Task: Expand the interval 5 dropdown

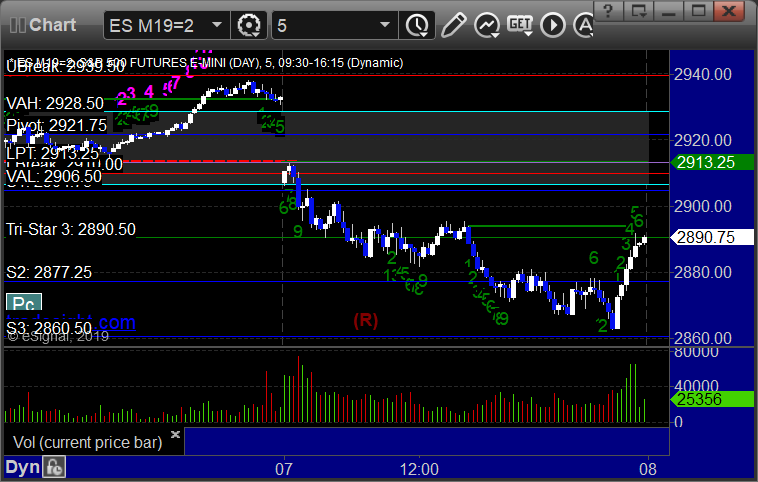Action: click(x=385, y=25)
